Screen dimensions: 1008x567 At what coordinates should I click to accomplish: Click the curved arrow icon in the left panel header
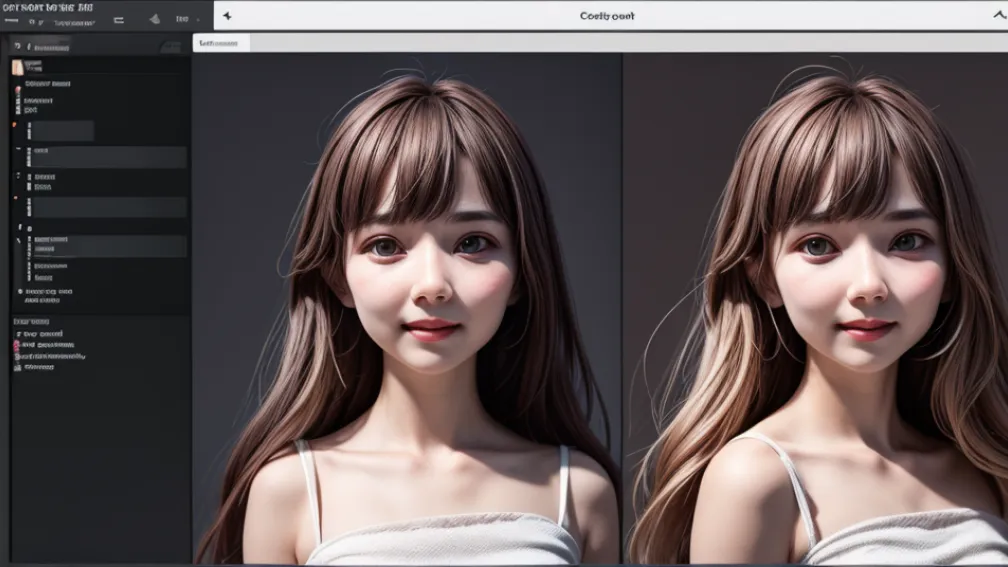tap(17, 46)
